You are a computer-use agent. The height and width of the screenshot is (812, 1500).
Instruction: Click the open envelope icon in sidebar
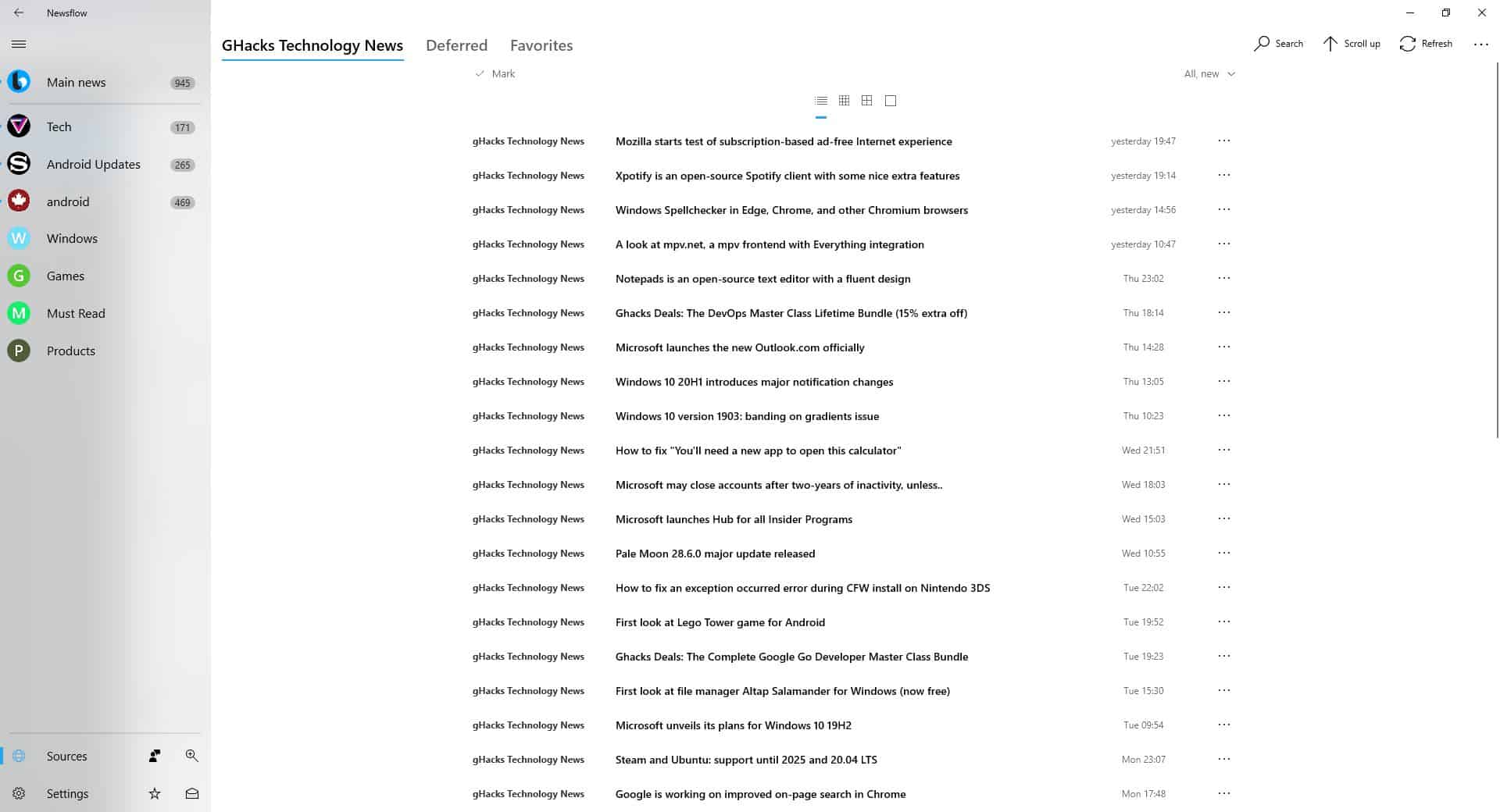192,793
